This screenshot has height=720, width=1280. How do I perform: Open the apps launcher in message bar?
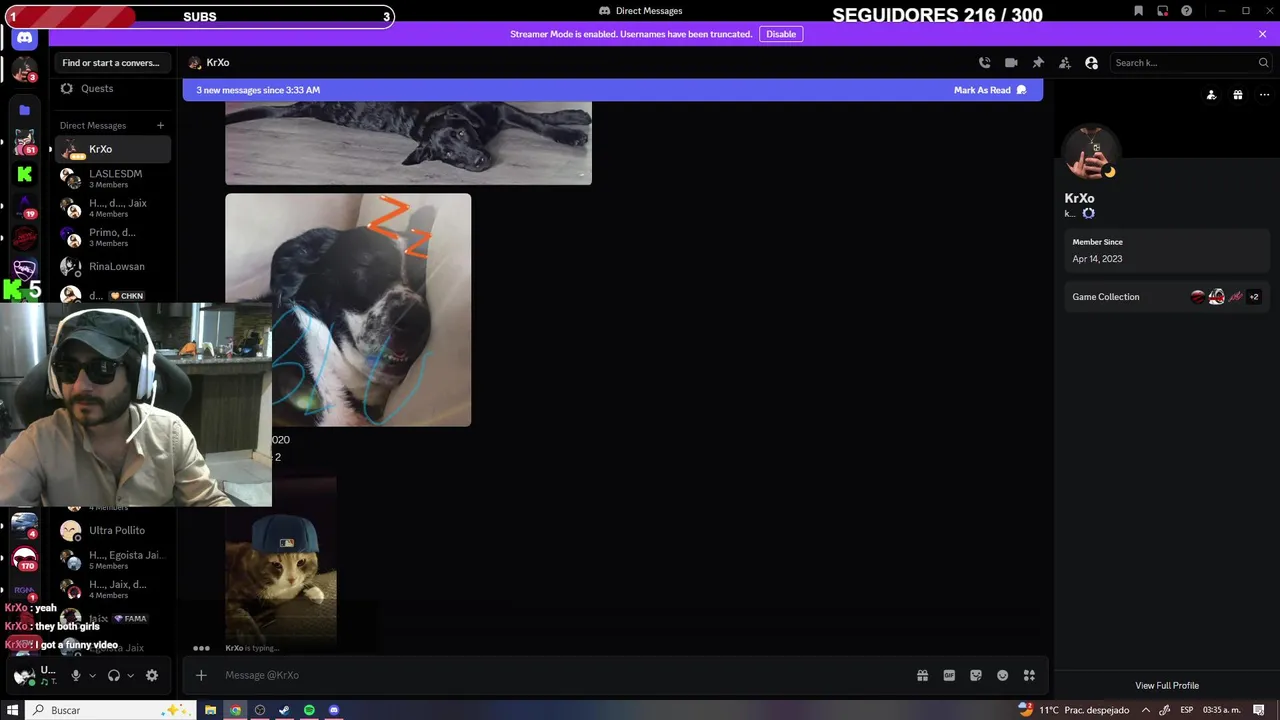click(x=1029, y=676)
